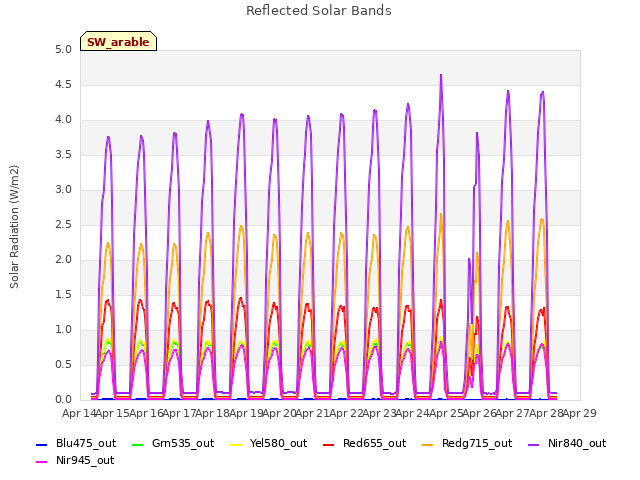Image resolution: width=640 pixels, height=480 pixels.
Task: Click the 1.5 y-axis tick label
Action: [x=63, y=295]
